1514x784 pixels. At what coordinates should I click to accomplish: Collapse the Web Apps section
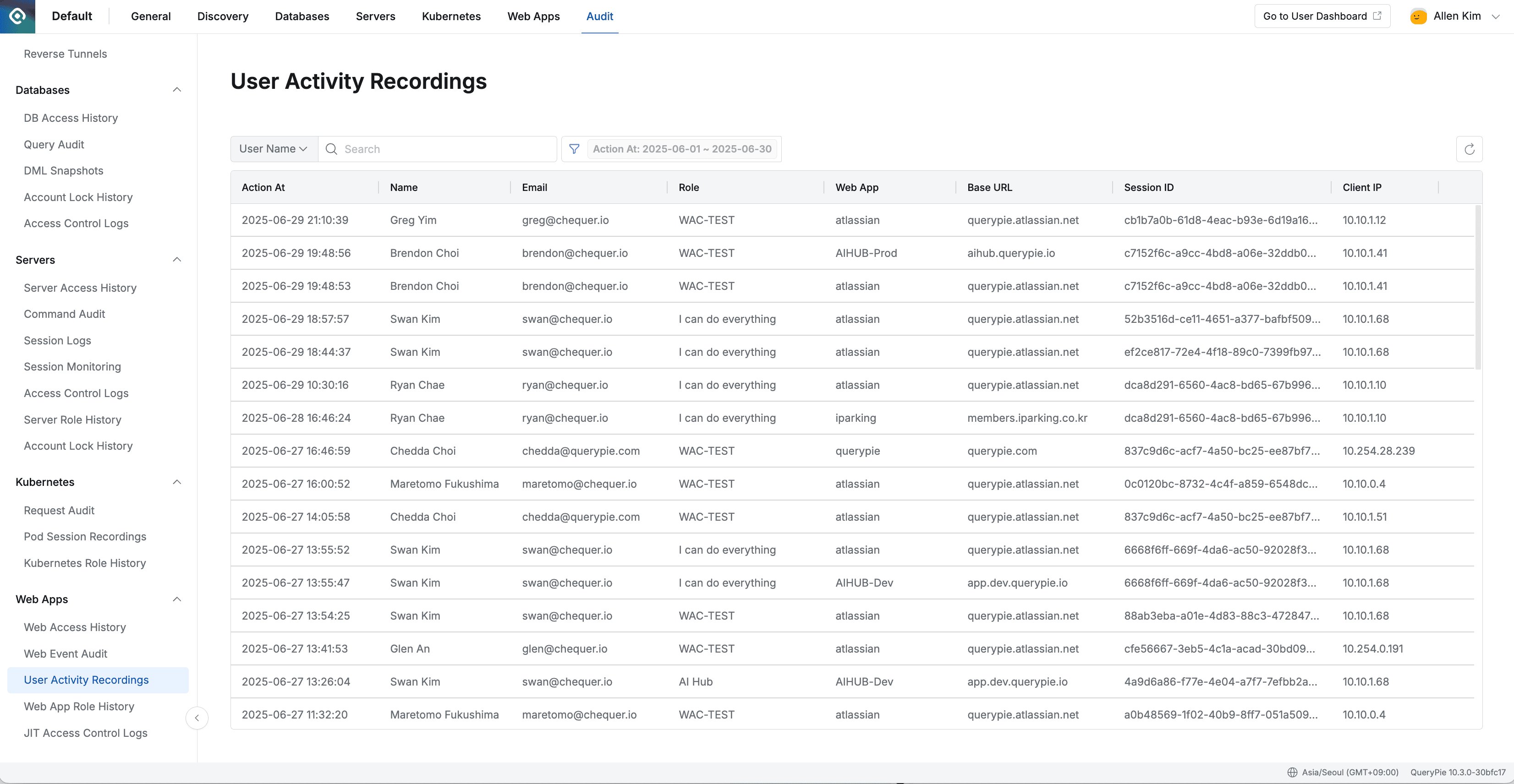pyautogui.click(x=177, y=599)
